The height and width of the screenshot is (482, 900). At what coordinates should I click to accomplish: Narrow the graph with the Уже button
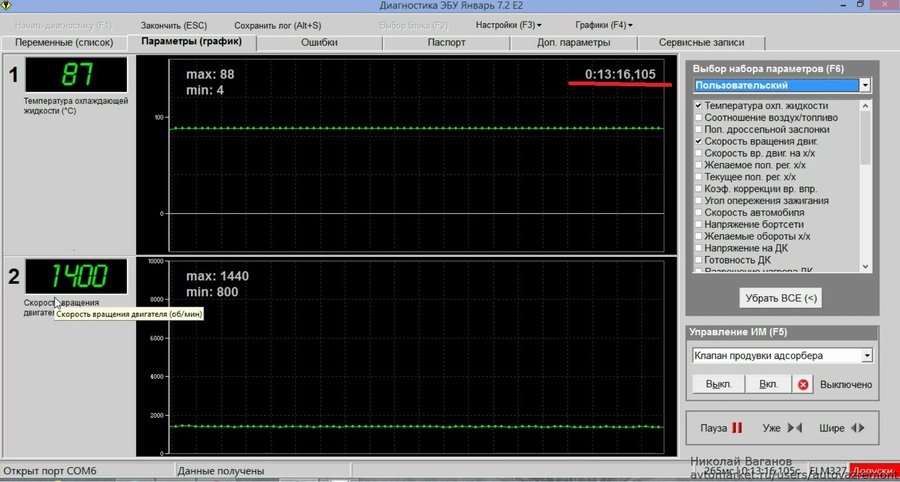(782, 428)
